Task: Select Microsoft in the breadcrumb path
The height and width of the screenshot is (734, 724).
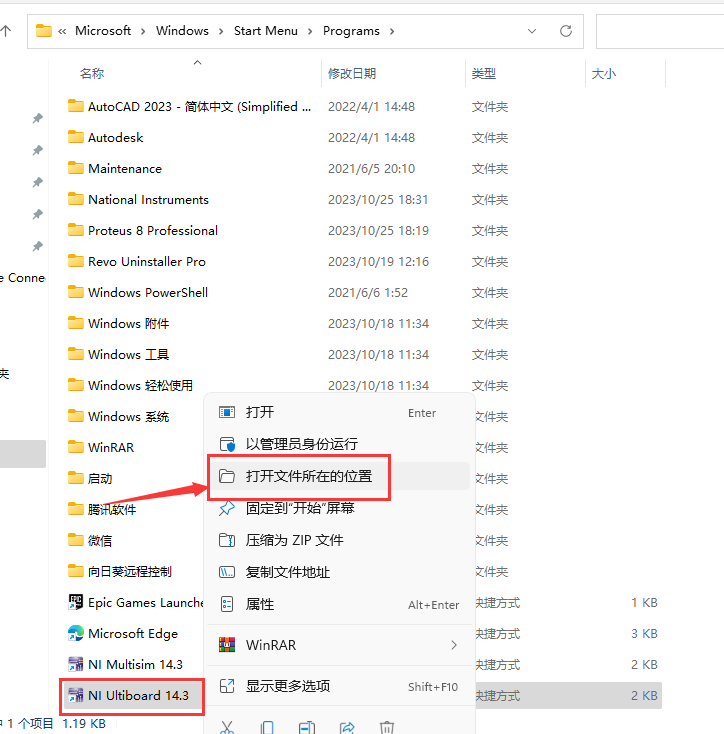Action: click(103, 31)
